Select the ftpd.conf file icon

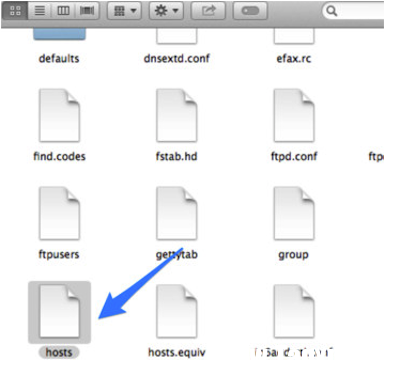(294, 115)
